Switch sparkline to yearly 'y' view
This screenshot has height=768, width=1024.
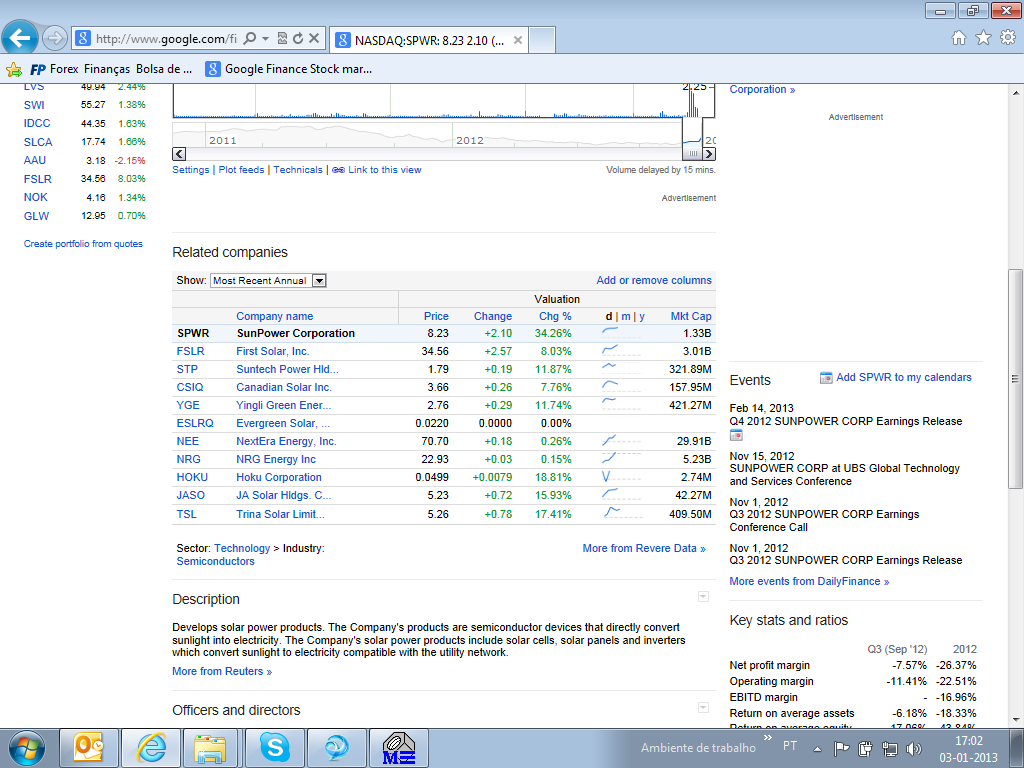tap(642, 316)
